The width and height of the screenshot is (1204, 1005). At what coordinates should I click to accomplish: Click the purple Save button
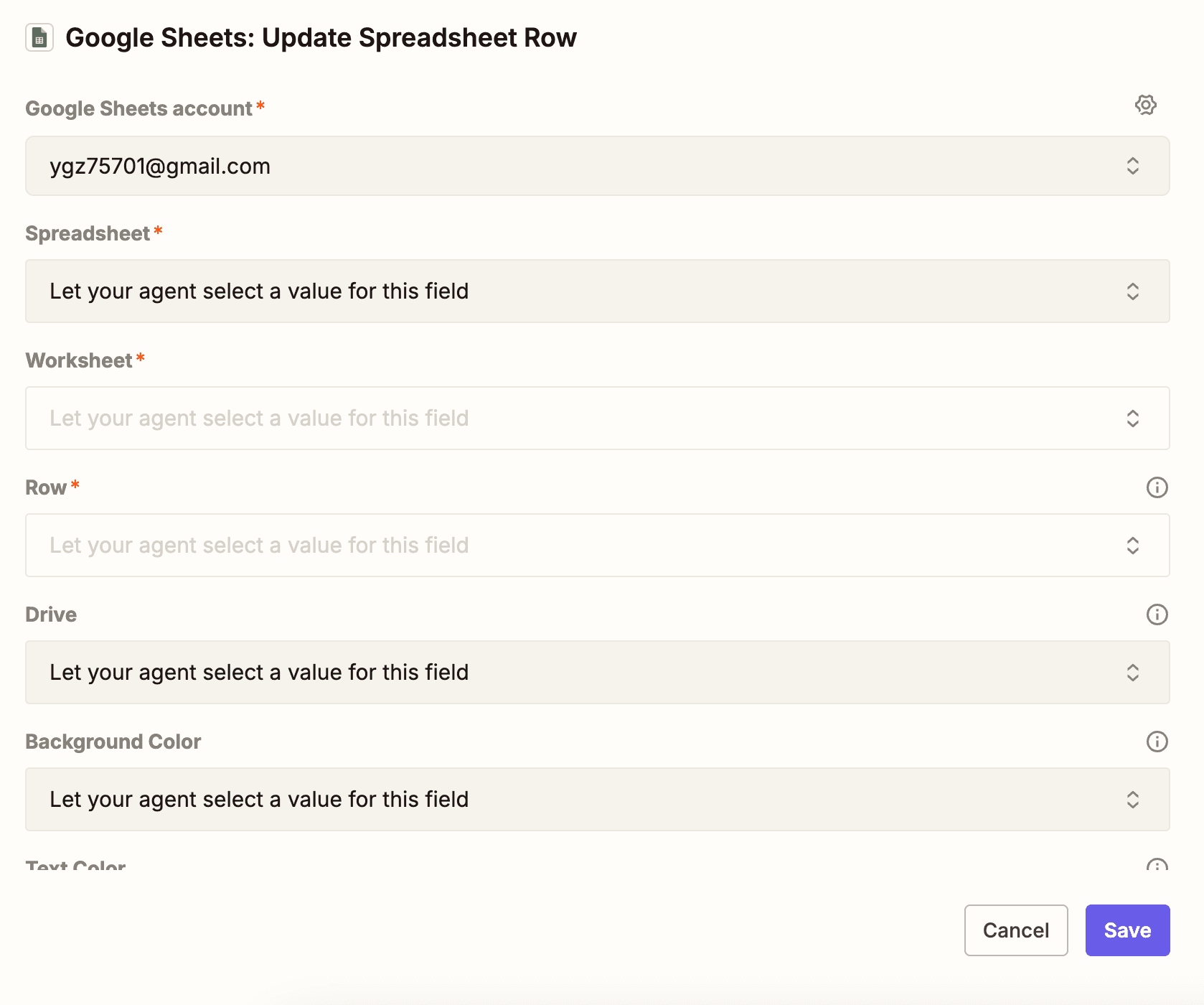click(1127, 930)
